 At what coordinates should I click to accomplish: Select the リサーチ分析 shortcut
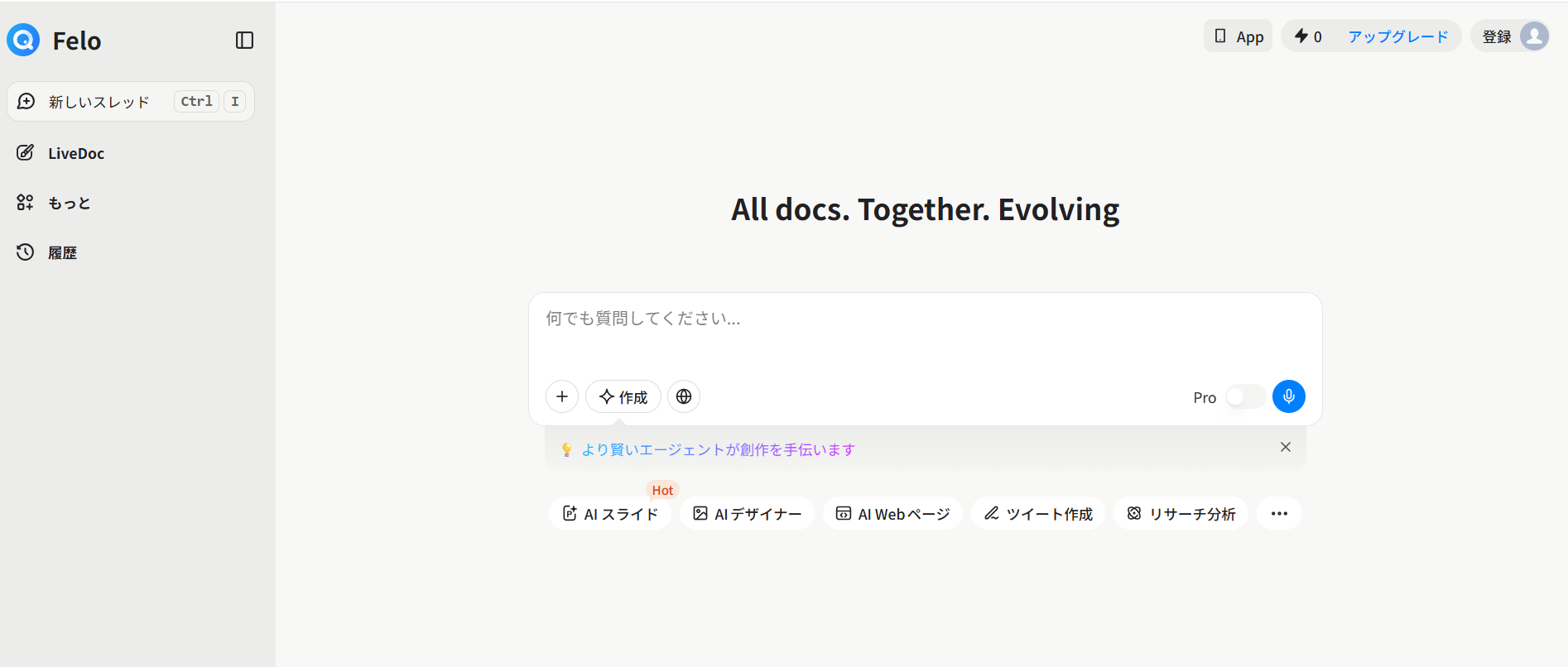[x=1181, y=514]
